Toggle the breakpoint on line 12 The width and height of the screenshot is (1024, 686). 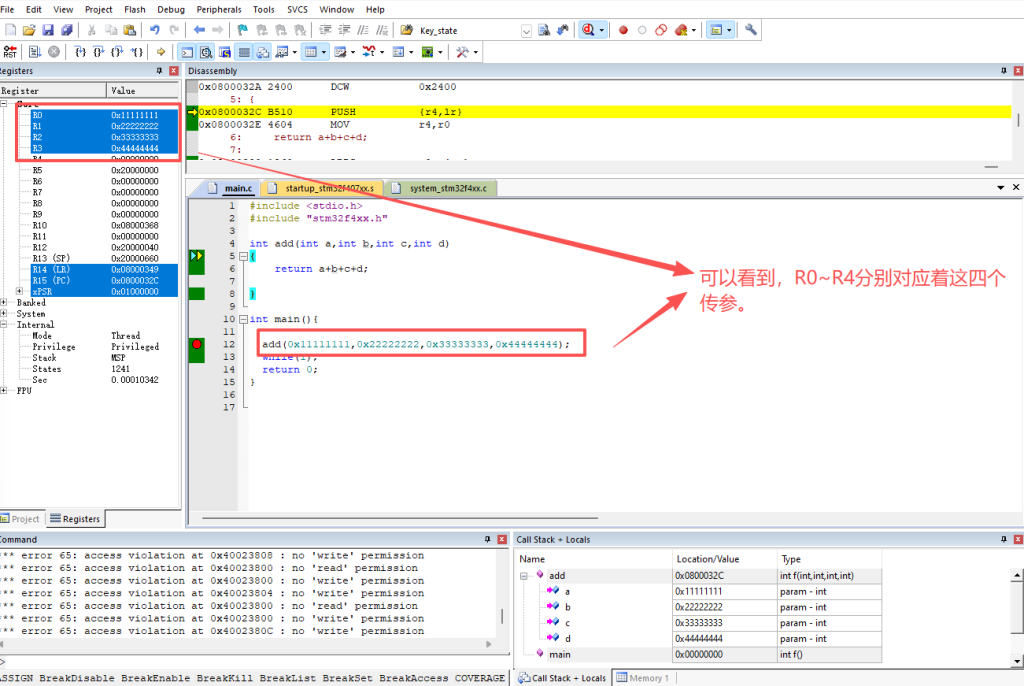click(197, 344)
